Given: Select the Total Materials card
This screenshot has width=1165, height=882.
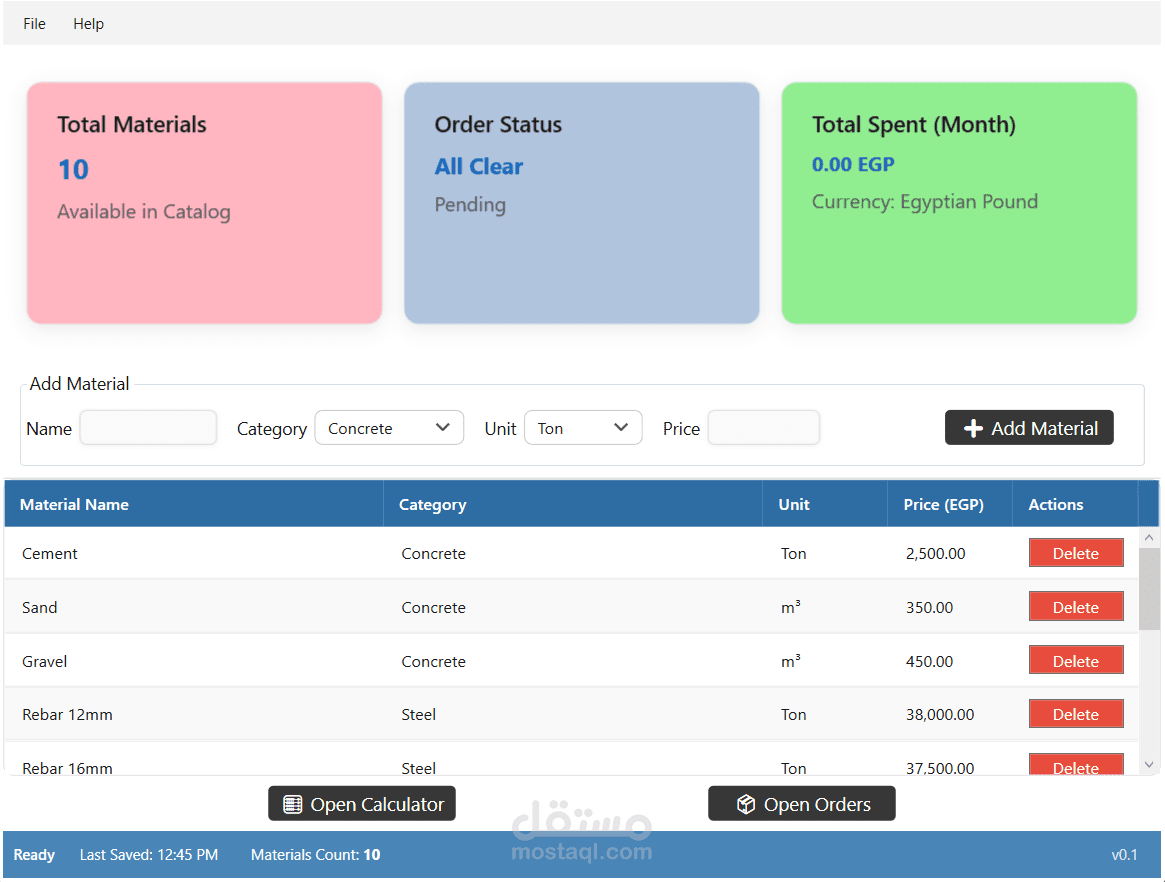Looking at the screenshot, I should (x=204, y=203).
